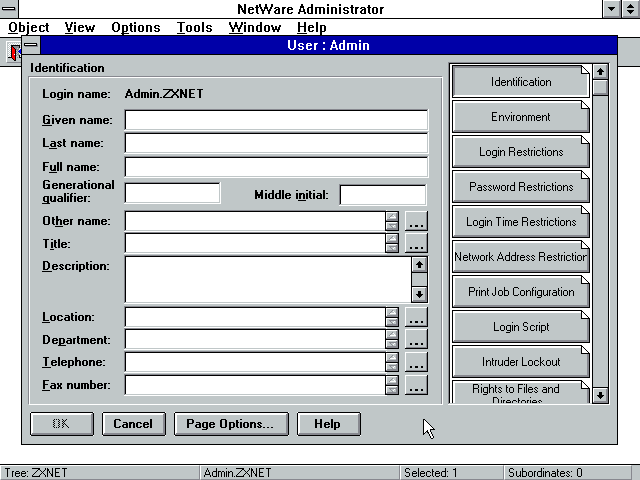Click into the Telephone field
The image size is (640, 480).
point(255,362)
